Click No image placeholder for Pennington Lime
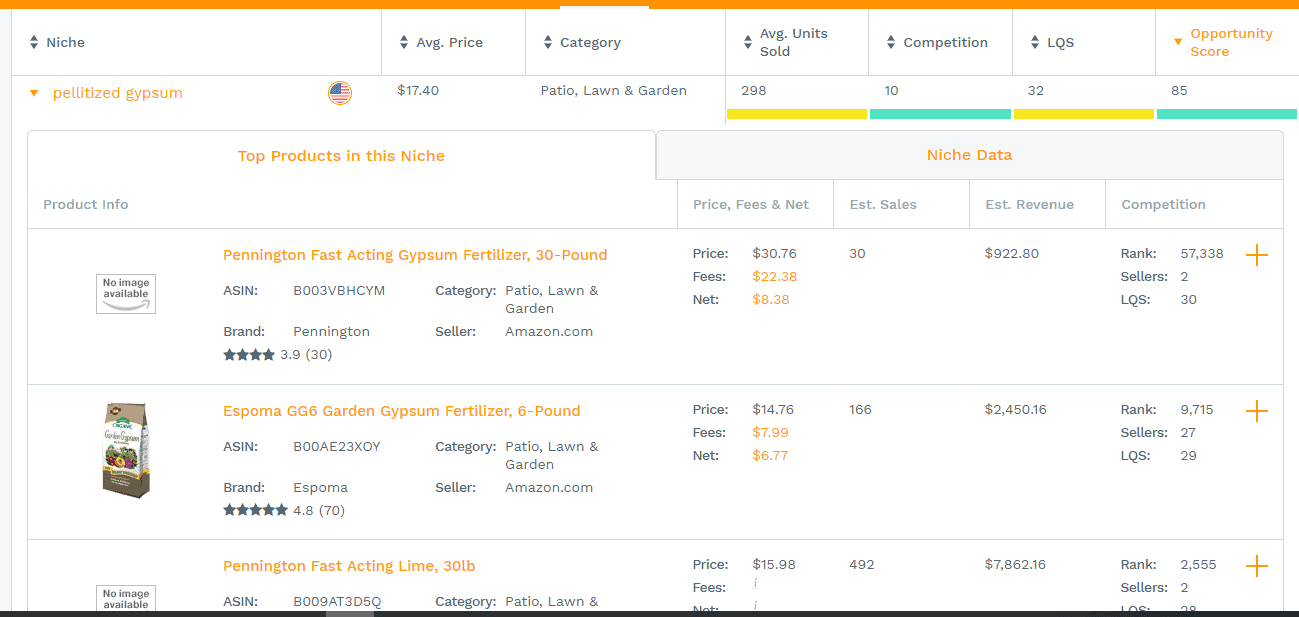The image size is (1299, 617). point(126,598)
